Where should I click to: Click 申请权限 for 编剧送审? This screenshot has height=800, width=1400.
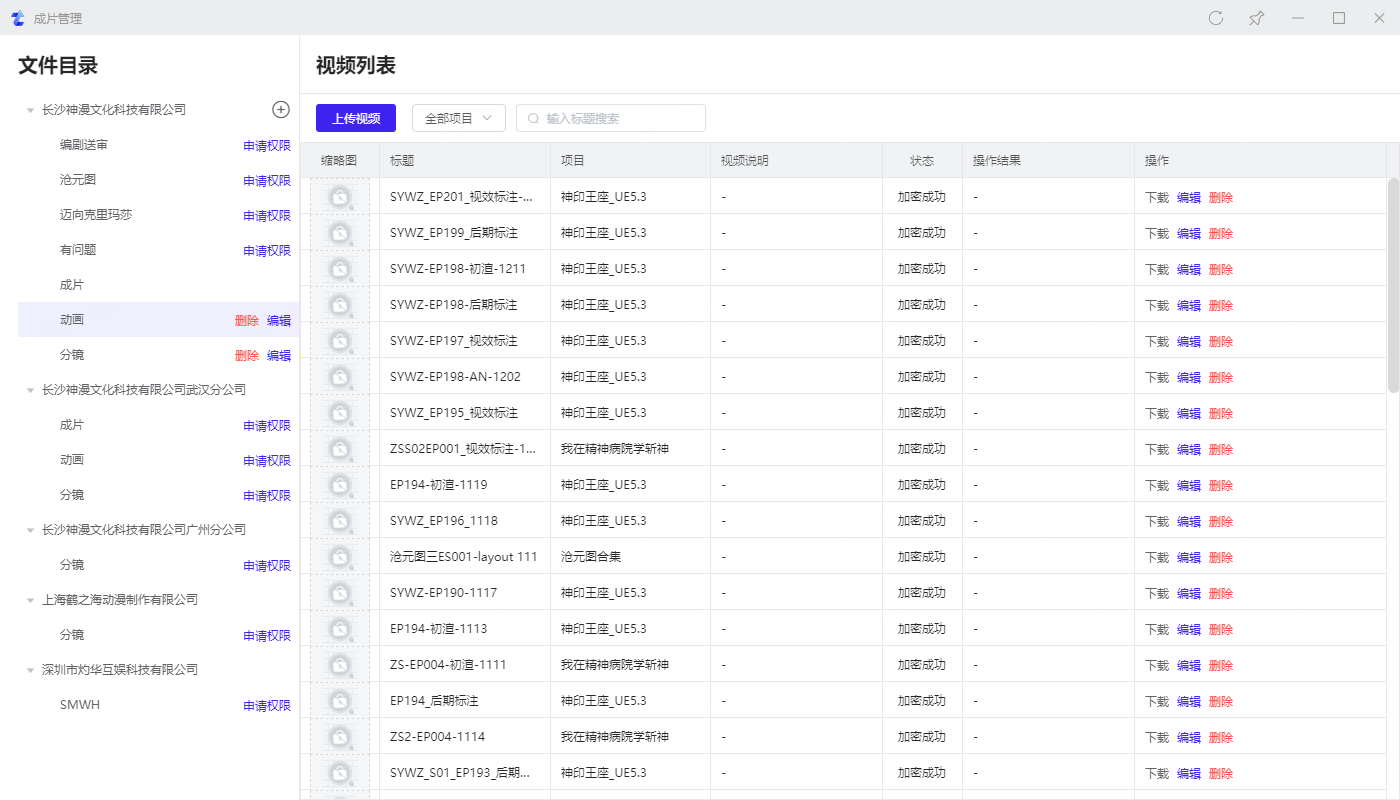click(x=267, y=146)
